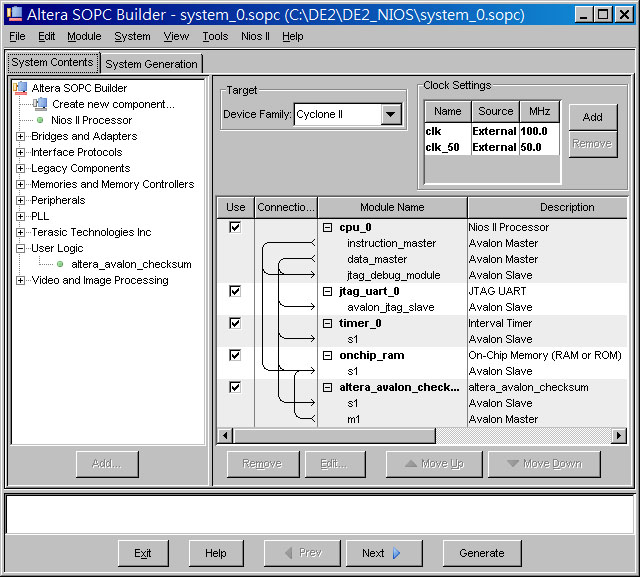640x577 pixels.
Task: Select instruction_master under cpu_0
Action: pyautogui.click(x=391, y=243)
